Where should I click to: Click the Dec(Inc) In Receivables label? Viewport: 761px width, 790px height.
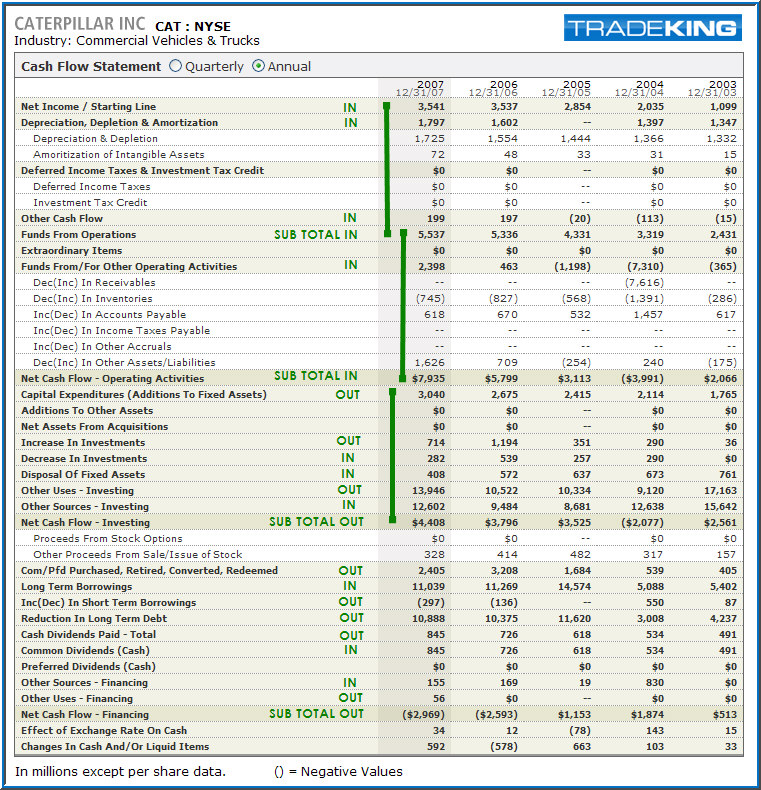coord(94,283)
